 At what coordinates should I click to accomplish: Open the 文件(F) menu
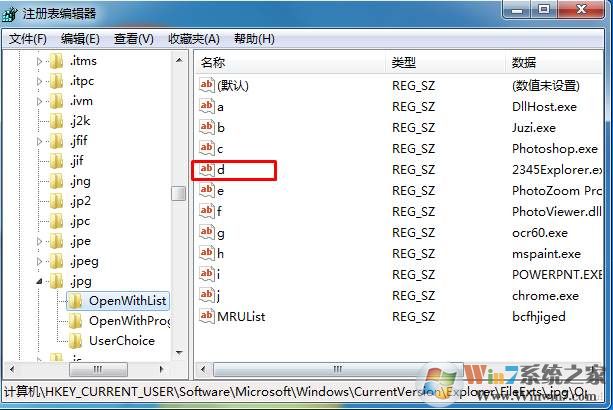point(28,39)
